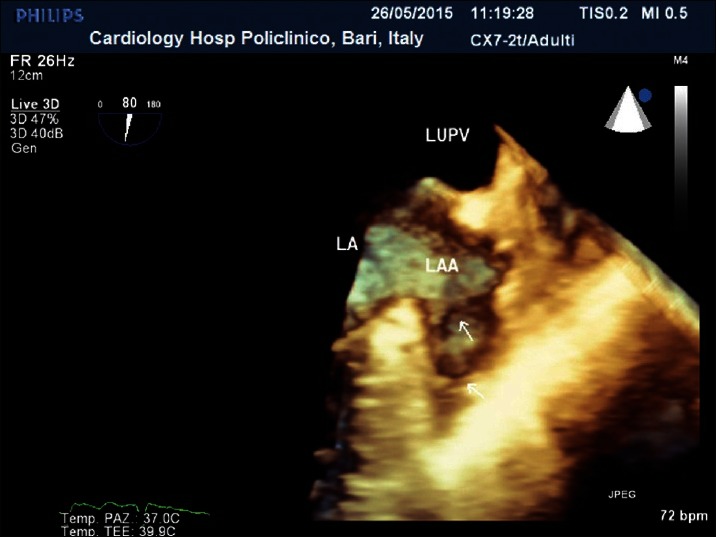Click the 3D 40dB compression setting
This screenshot has width=716, height=537.
35,132
